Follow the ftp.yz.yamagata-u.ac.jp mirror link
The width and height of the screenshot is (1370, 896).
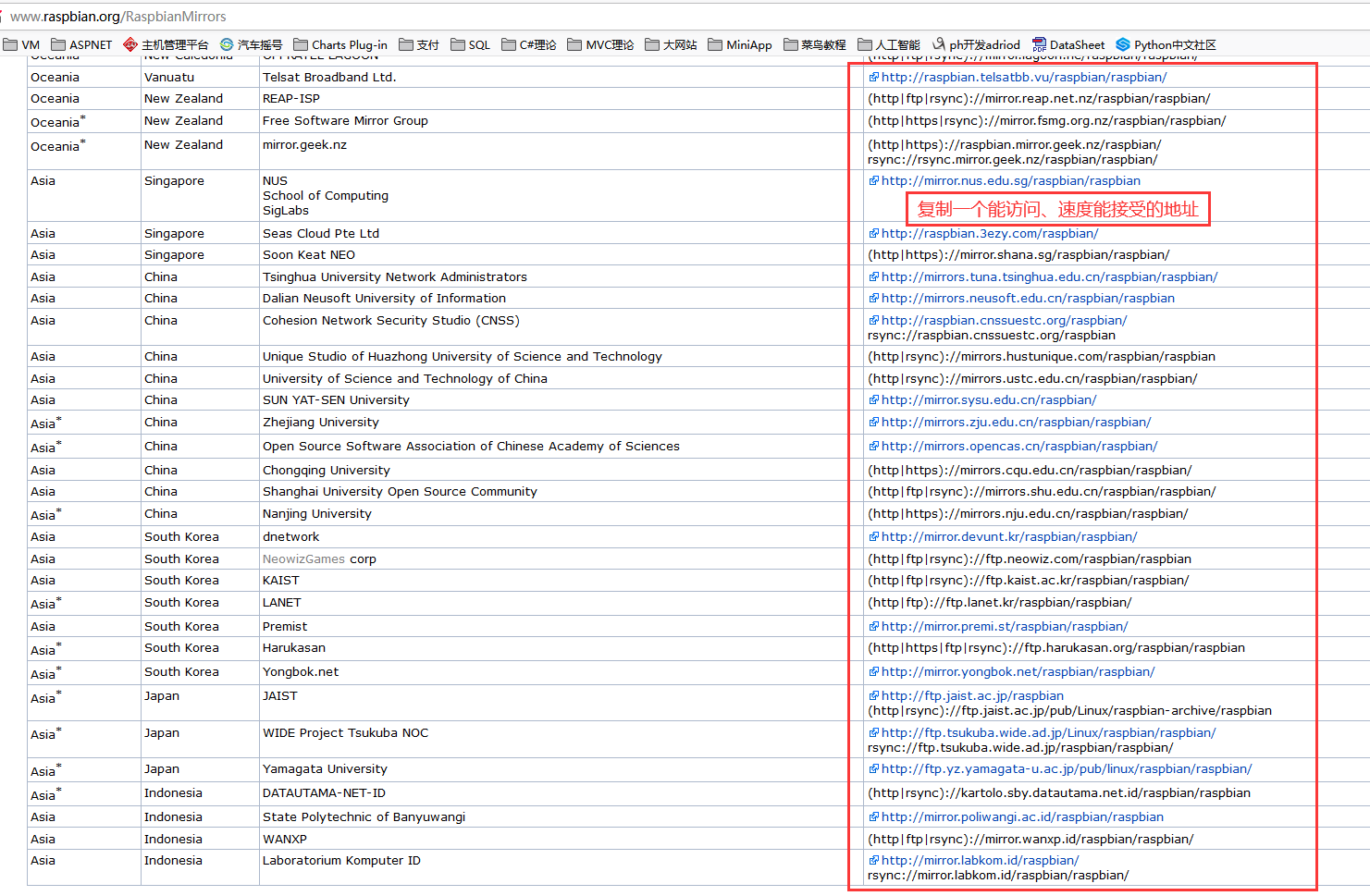[x=1067, y=769]
